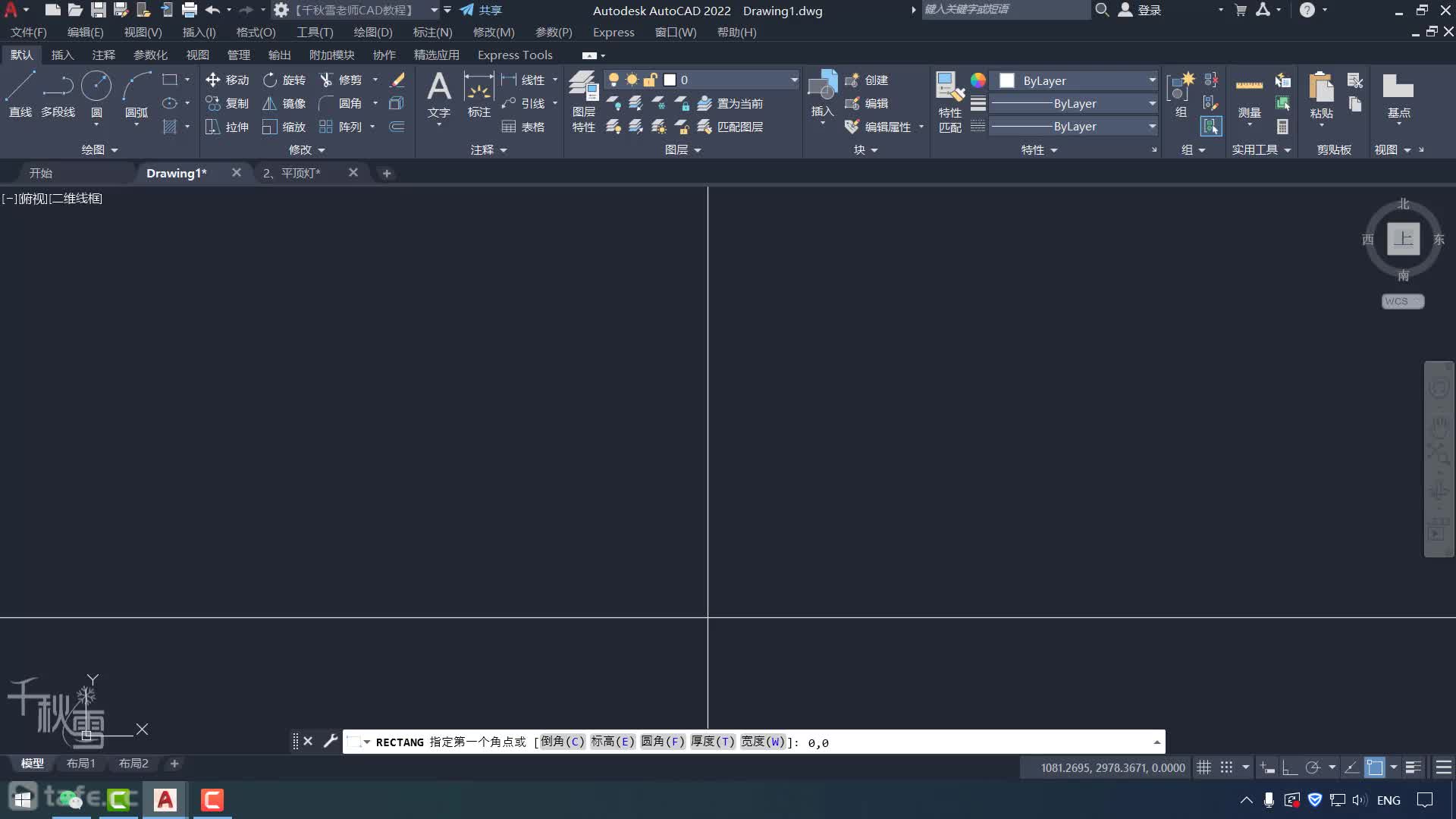The image size is (1456, 819).
Task: Switch to the 2、平顶灯 drawing tab
Action: coord(292,173)
